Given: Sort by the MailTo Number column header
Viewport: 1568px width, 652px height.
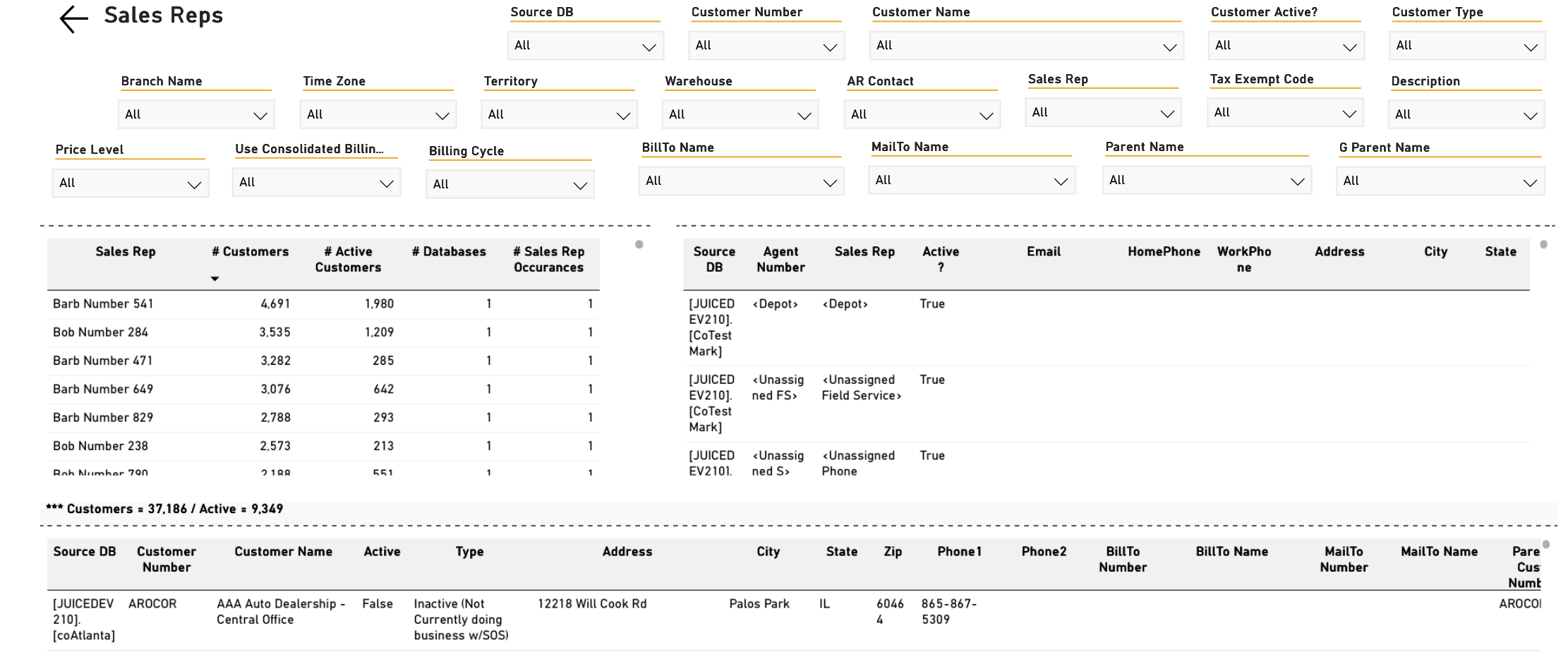Looking at the screenshot, I should (x=1344, y=560).
